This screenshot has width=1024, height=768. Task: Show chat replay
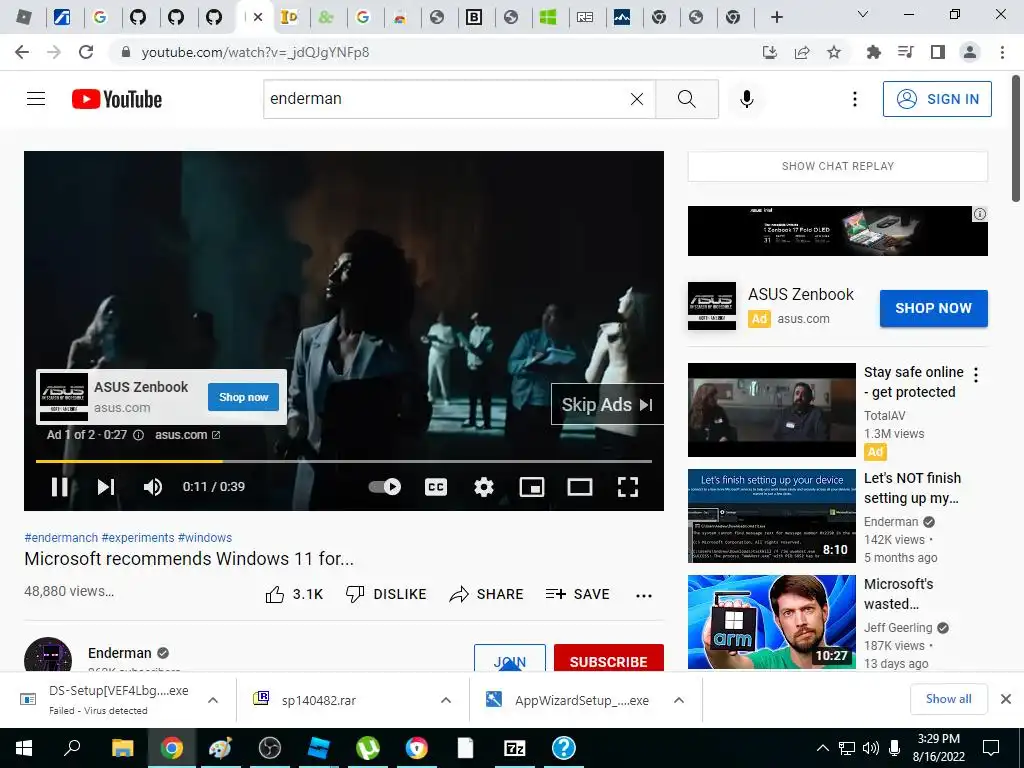pos(838,167)
